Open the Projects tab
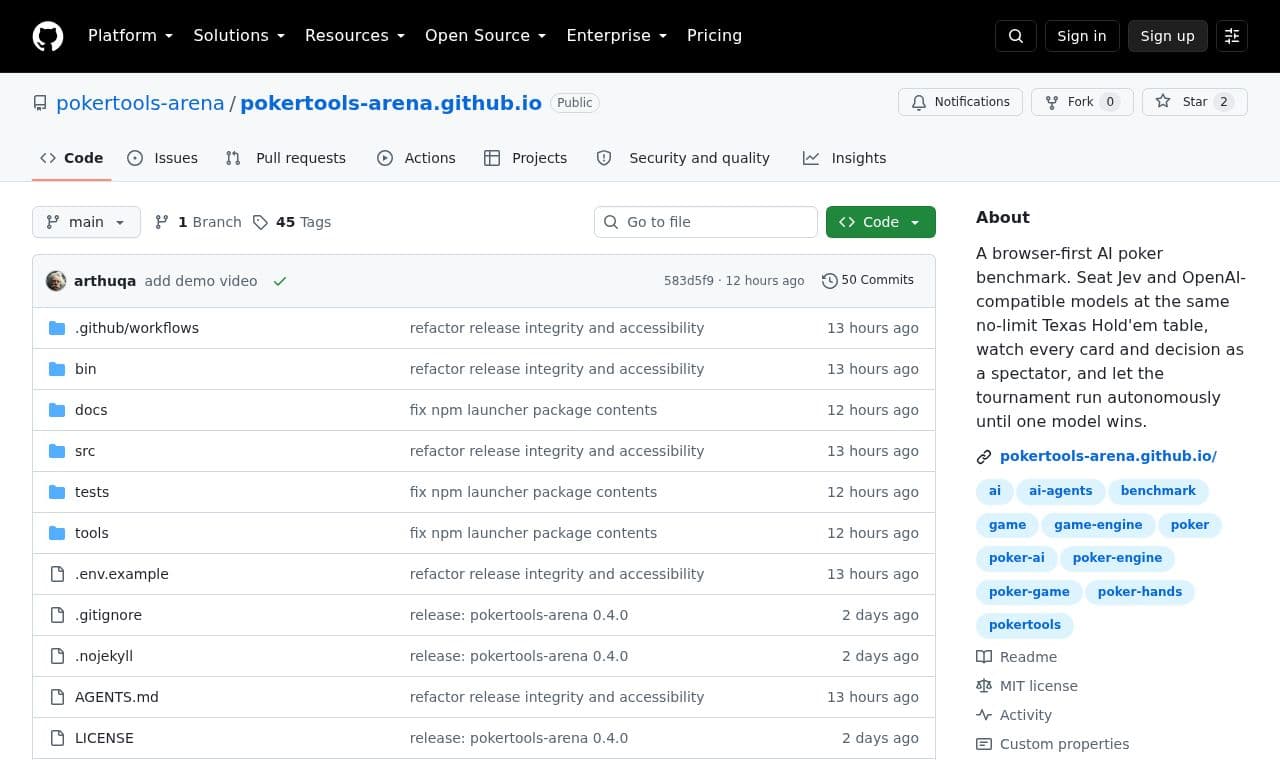This screenshot has height=760, width=1280. [x=526, y=158]
